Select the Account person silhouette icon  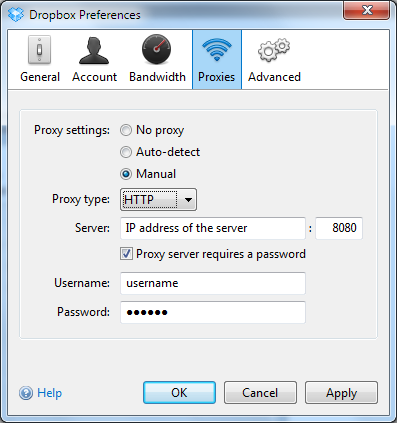pos(94,51)
